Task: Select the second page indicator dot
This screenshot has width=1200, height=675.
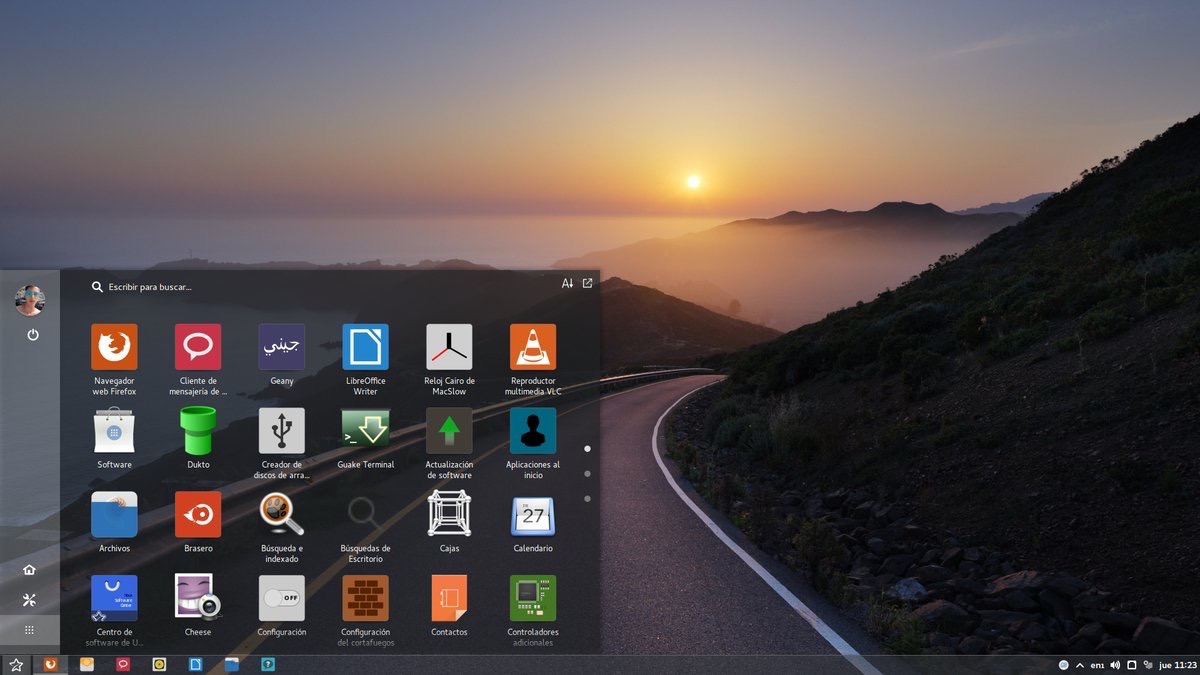Action: pos(588,471)
